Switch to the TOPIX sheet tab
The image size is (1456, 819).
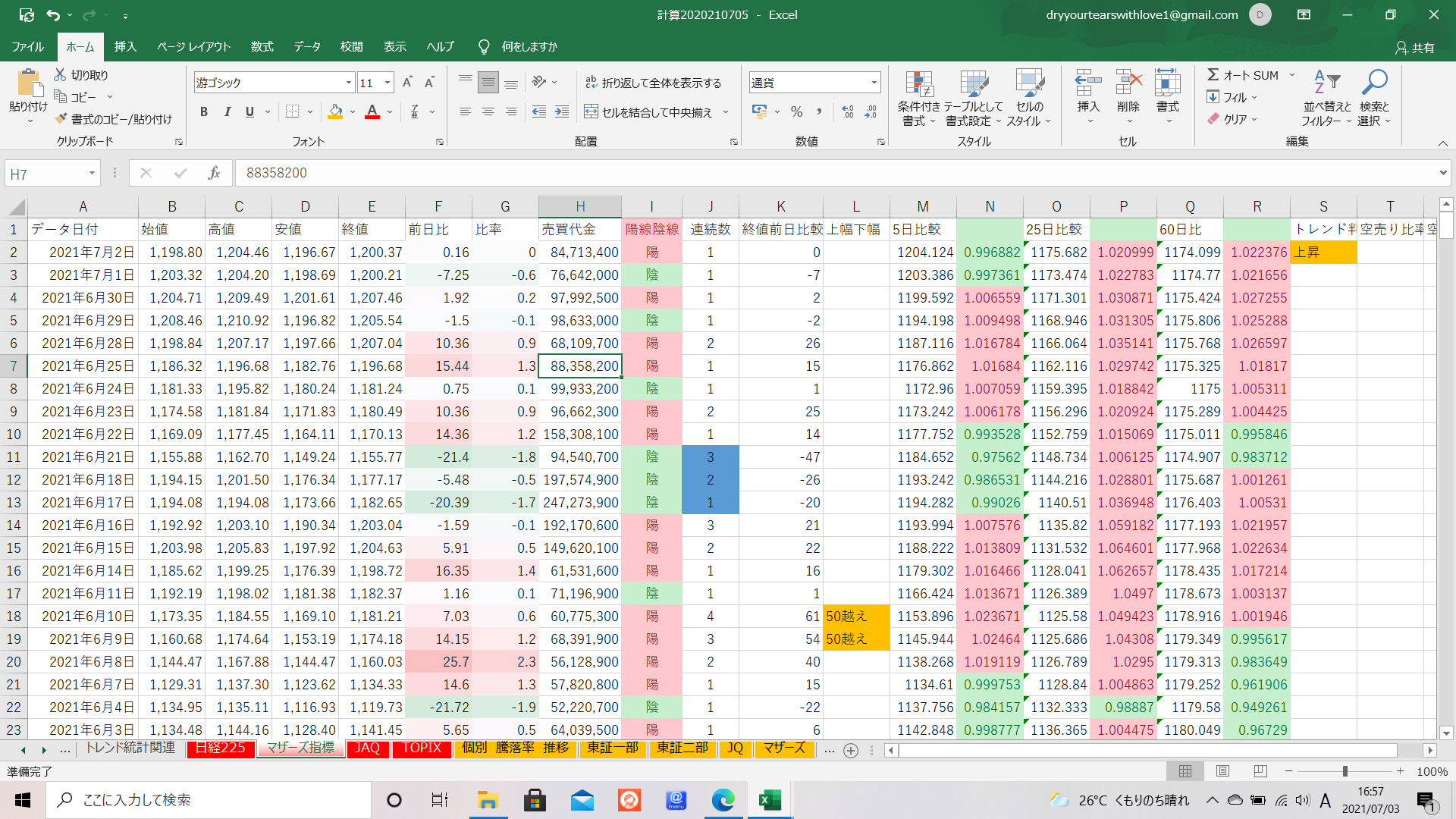tap(421, 748)
